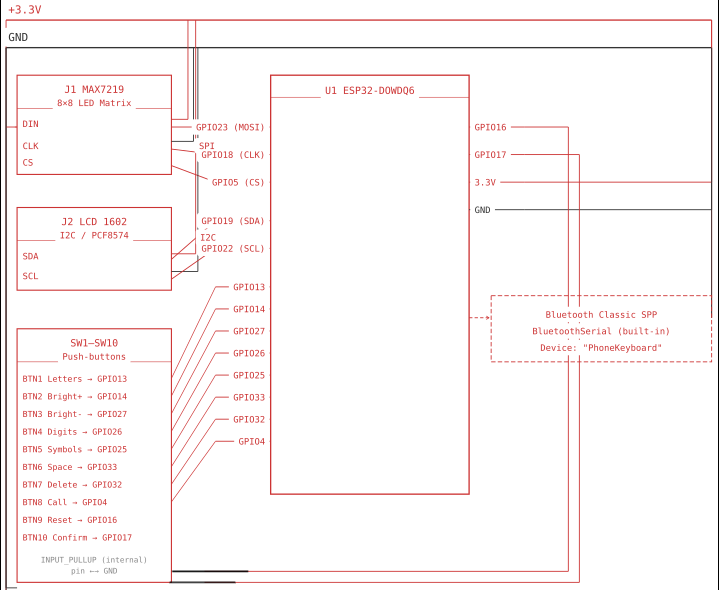Viewport: 719px width, 590px height.
Task: Select the Bluetooth Classic SPP label
Action: 601,314
